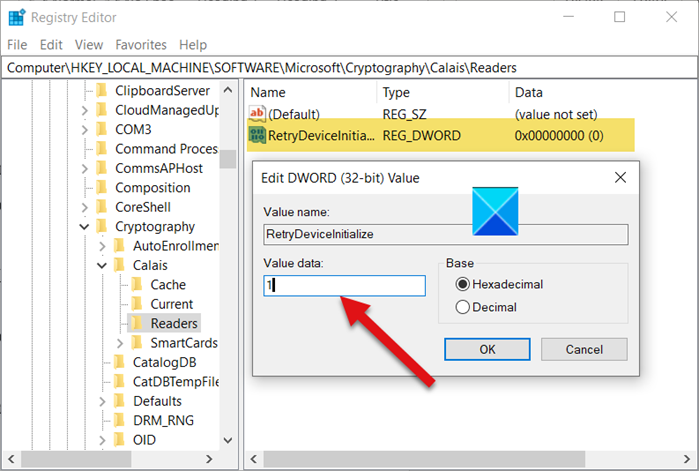Select the RetryDeviceInitialize DWORD value icon

pyautogui.click(x=257, y=135)
